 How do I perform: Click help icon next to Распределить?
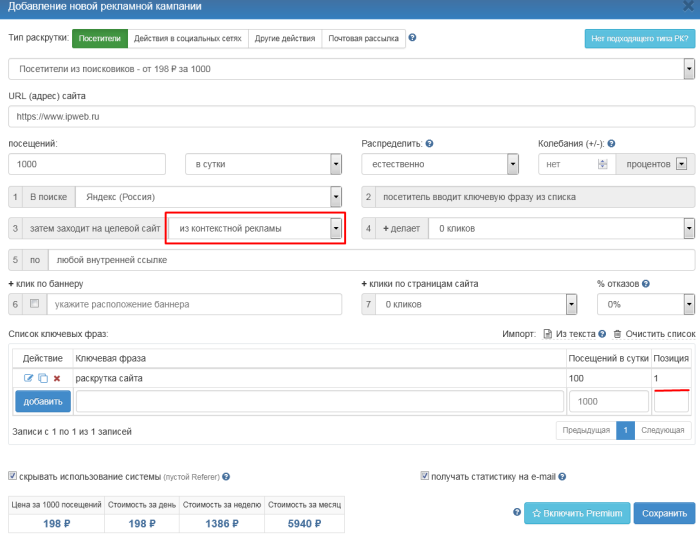pyautogui.click(x=429, y=143)
